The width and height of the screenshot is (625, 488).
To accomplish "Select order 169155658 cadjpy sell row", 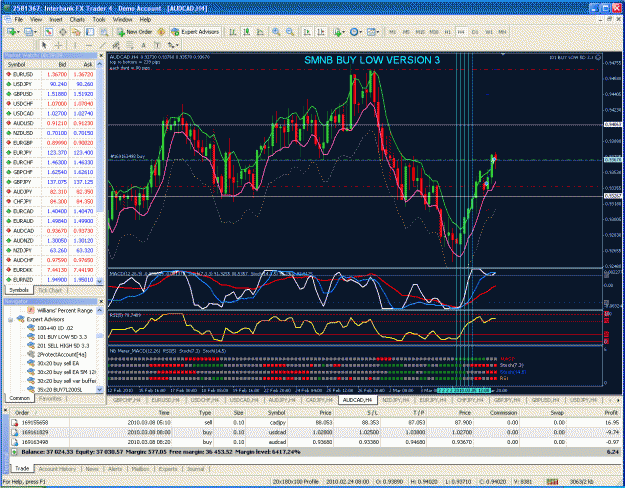I will (315, 422).
